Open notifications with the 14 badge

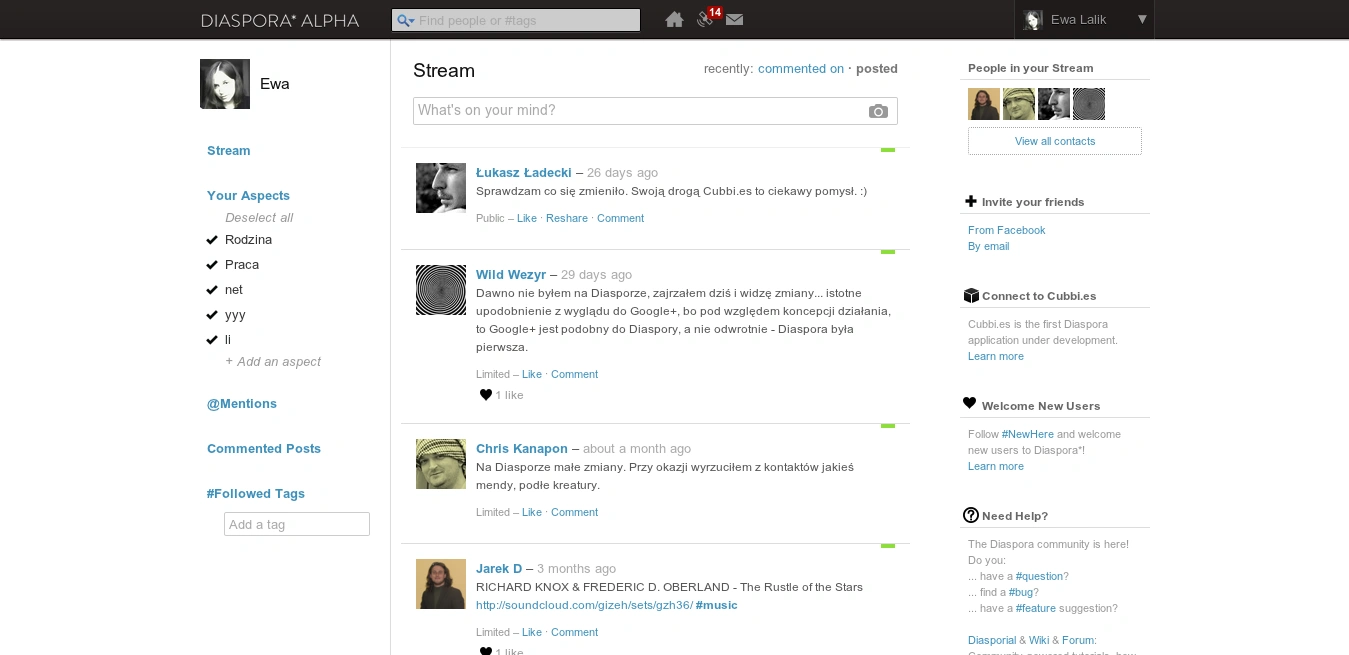[707, 18]
